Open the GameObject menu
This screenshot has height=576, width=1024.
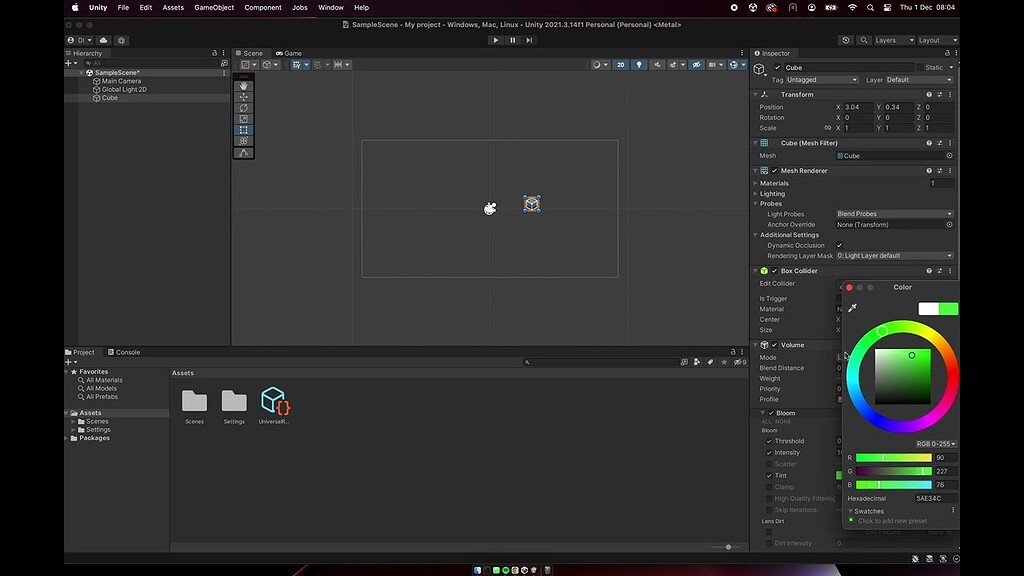click(x=214, y=8)
